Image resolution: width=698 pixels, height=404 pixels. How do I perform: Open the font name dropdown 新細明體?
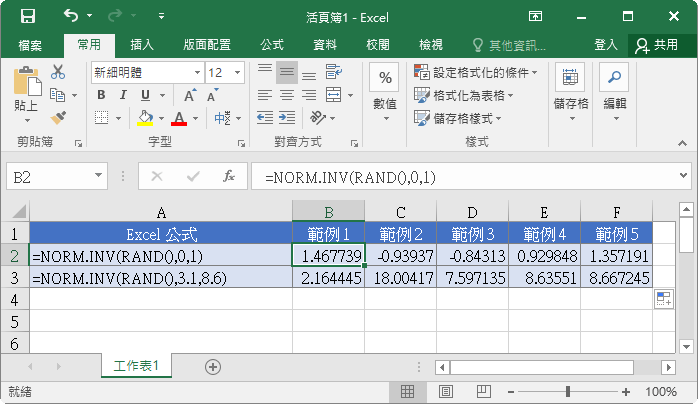coord(197,73)
